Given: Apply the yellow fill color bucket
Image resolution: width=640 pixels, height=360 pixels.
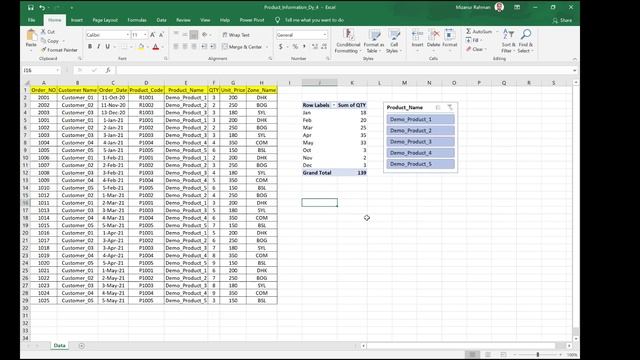Looking at the screenshot, I should point(141,47).
